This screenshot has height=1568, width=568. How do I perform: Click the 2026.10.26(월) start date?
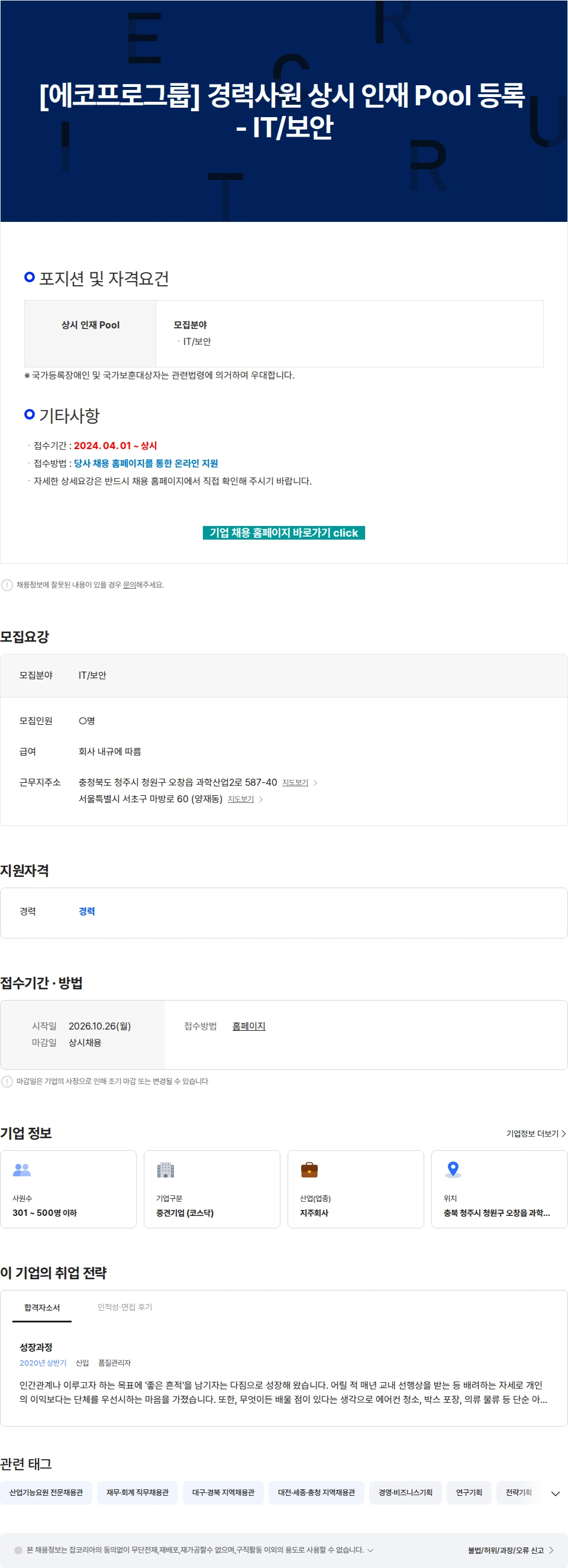click(x=100, y=1026)
